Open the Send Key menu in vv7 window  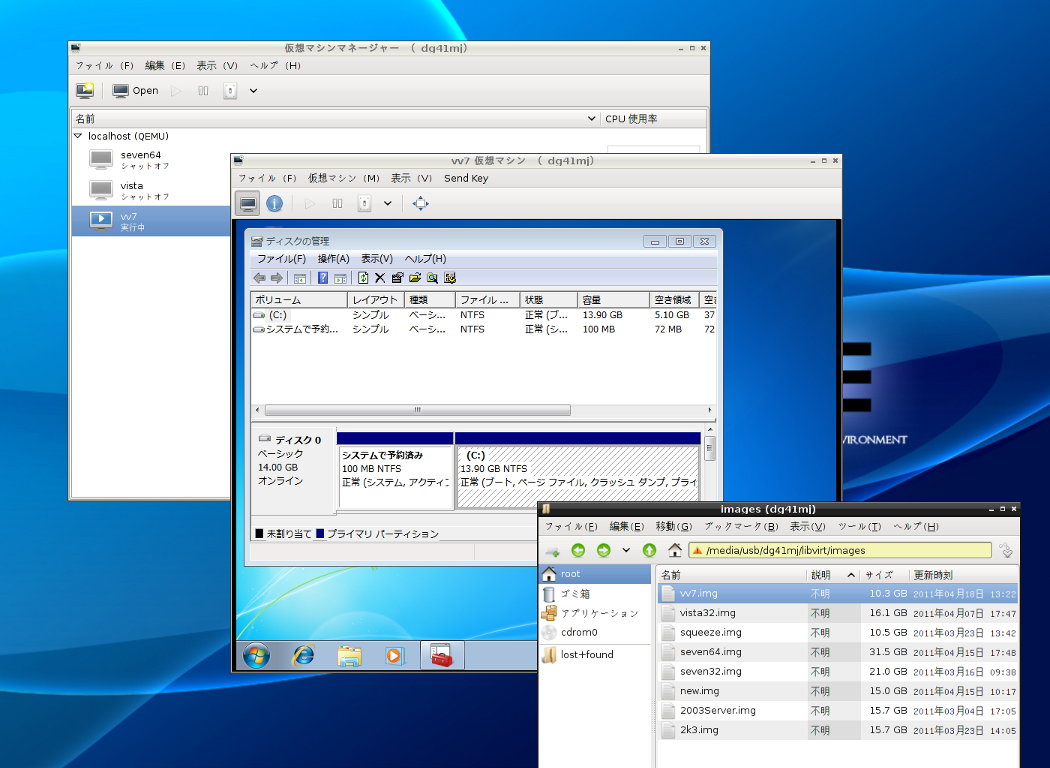pos(466,178)
